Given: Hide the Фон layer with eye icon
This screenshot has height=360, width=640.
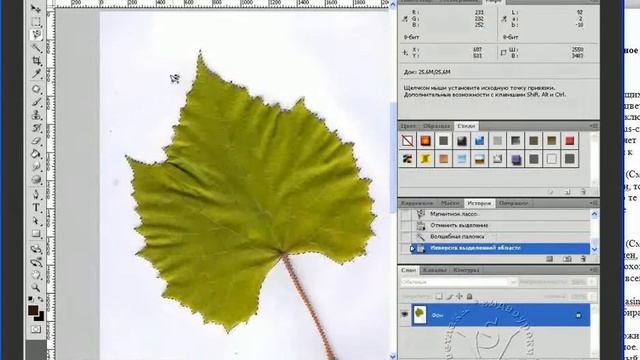Looking at the screenshot, I should 404,314.
